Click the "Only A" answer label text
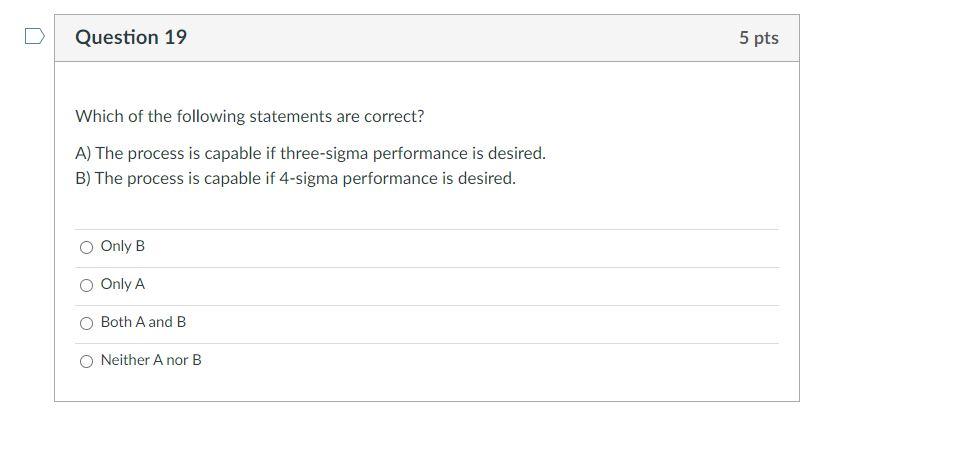 [123, 284]
